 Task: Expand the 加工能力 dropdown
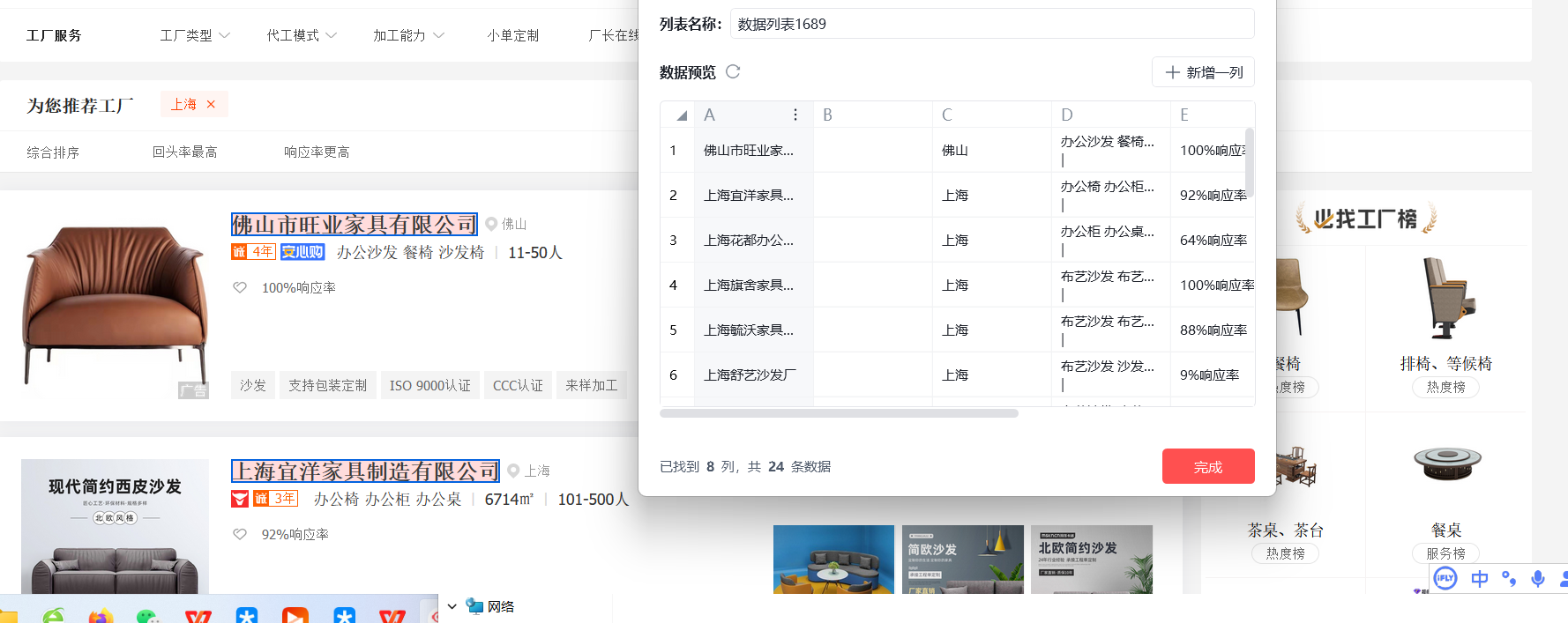pyautogui.click(x=408, y=35)
